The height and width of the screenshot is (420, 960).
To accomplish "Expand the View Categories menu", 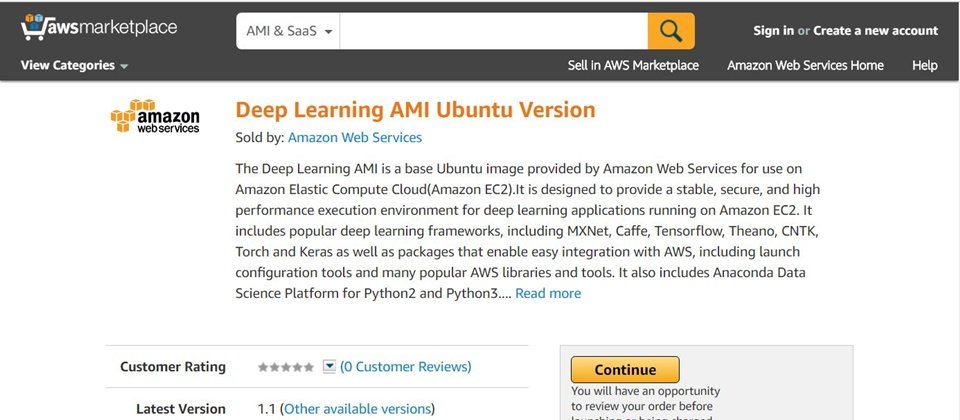I will click(74, 66).
